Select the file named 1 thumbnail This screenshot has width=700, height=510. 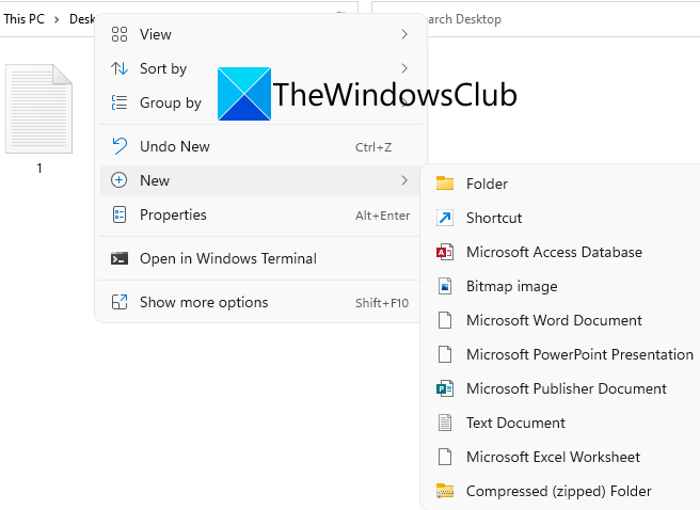point(39,109)
